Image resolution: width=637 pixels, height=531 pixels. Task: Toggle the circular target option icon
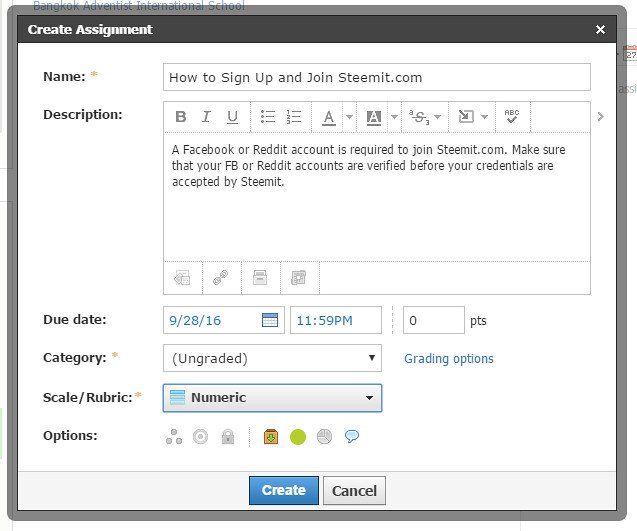(200, 437)
